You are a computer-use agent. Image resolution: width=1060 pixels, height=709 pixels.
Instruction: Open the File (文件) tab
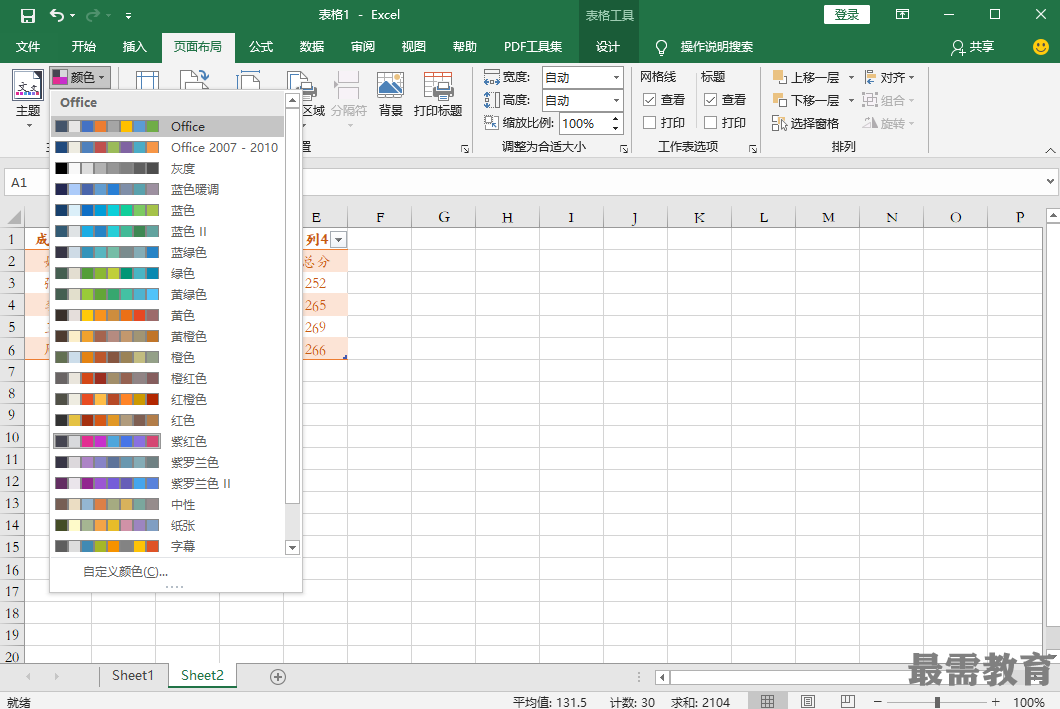coord(28,47)
